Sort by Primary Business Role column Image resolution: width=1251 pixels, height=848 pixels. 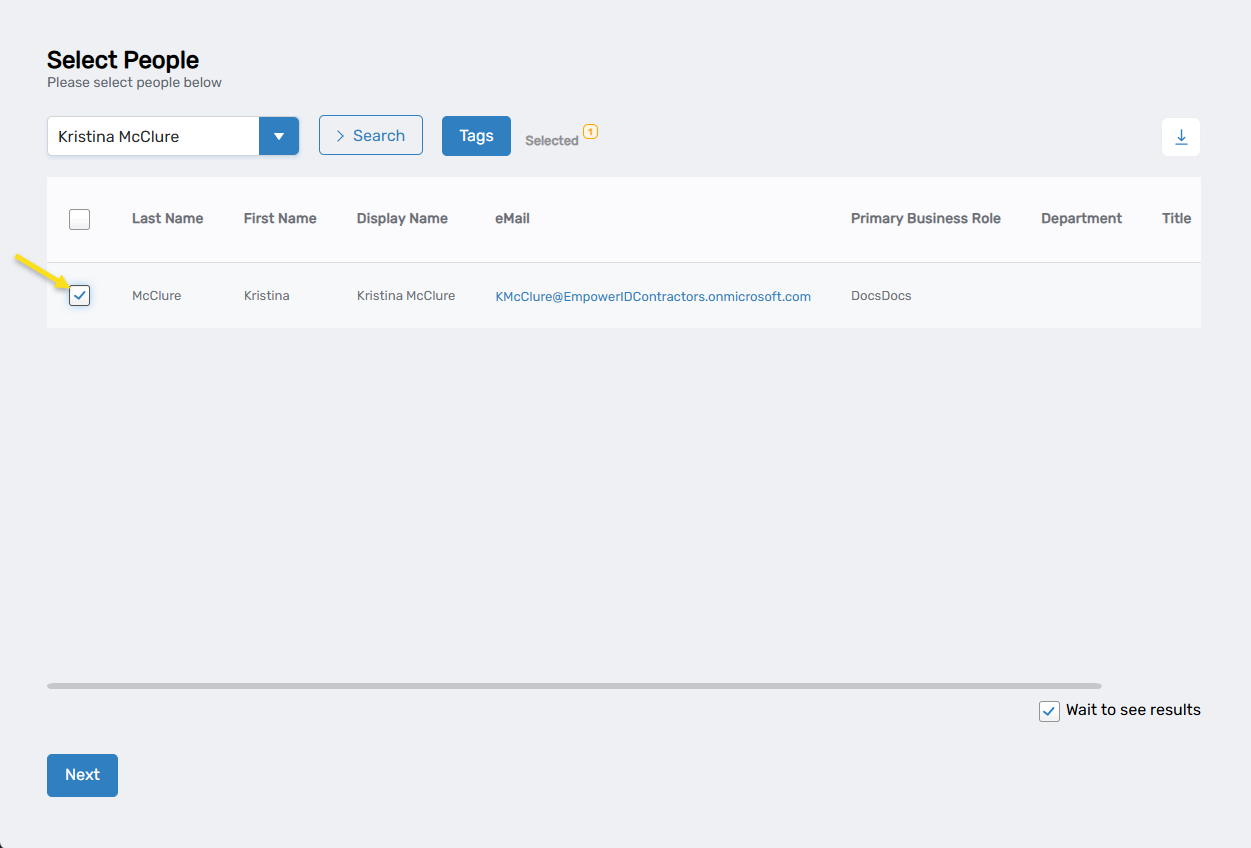pos(925,218)
